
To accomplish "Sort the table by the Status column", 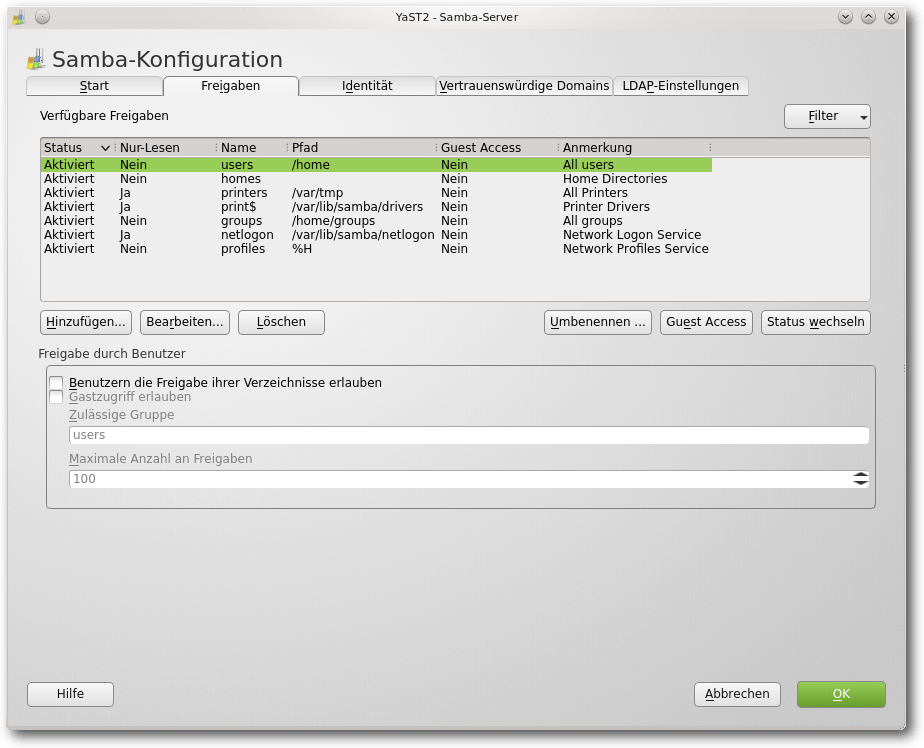I will pyautogui.click(x=77, y=147).
